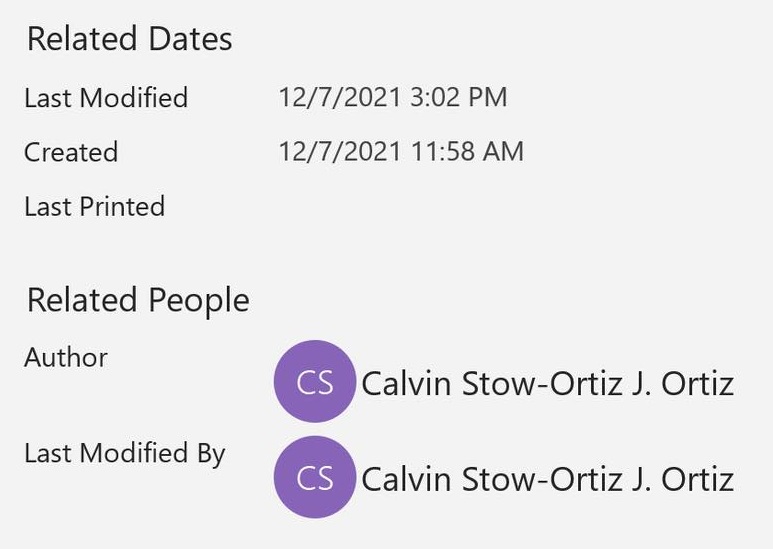
Task: Select the Last Modified By label
Action: click(125, 453)
